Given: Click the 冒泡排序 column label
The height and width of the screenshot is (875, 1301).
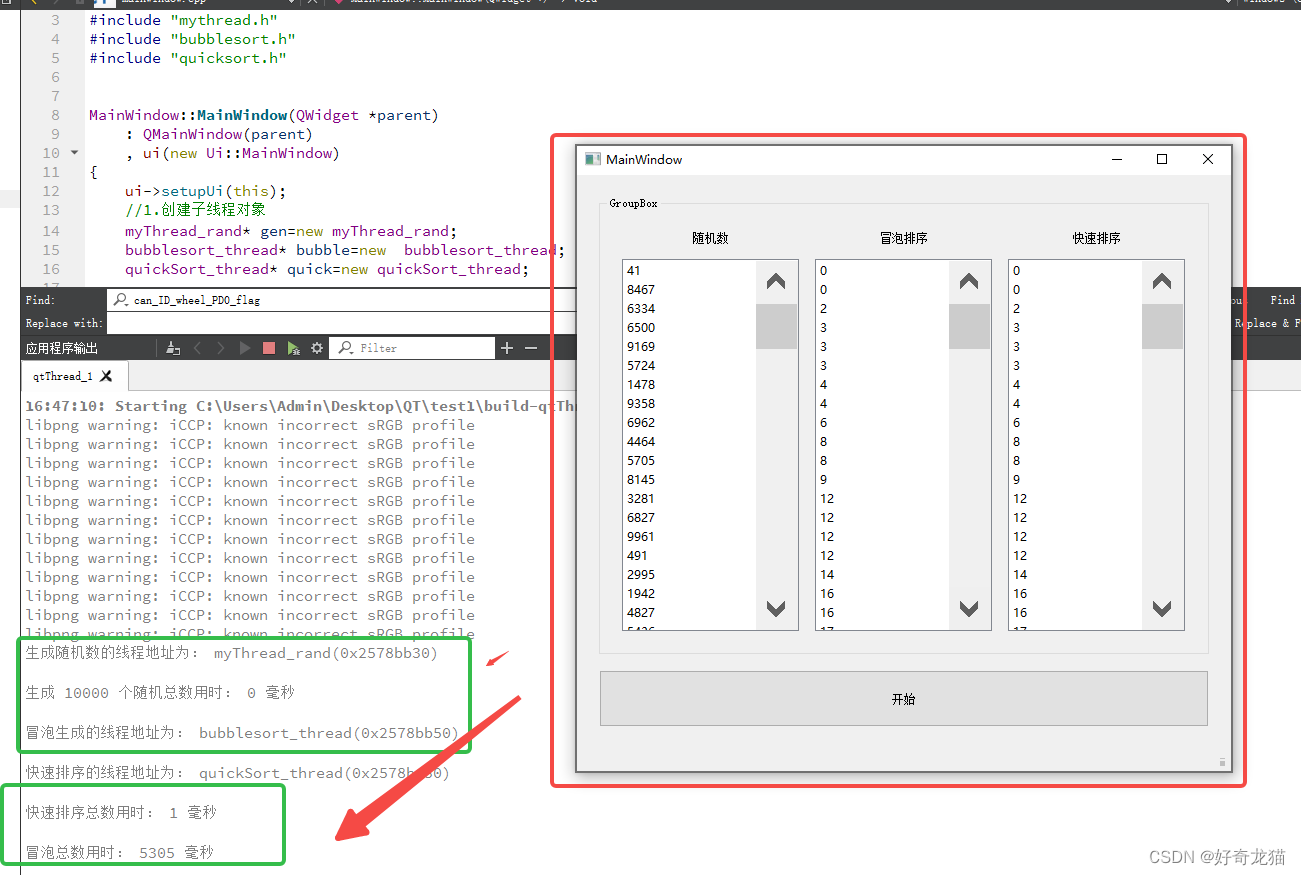Looking at the screenshot, I should coord(903,238).
